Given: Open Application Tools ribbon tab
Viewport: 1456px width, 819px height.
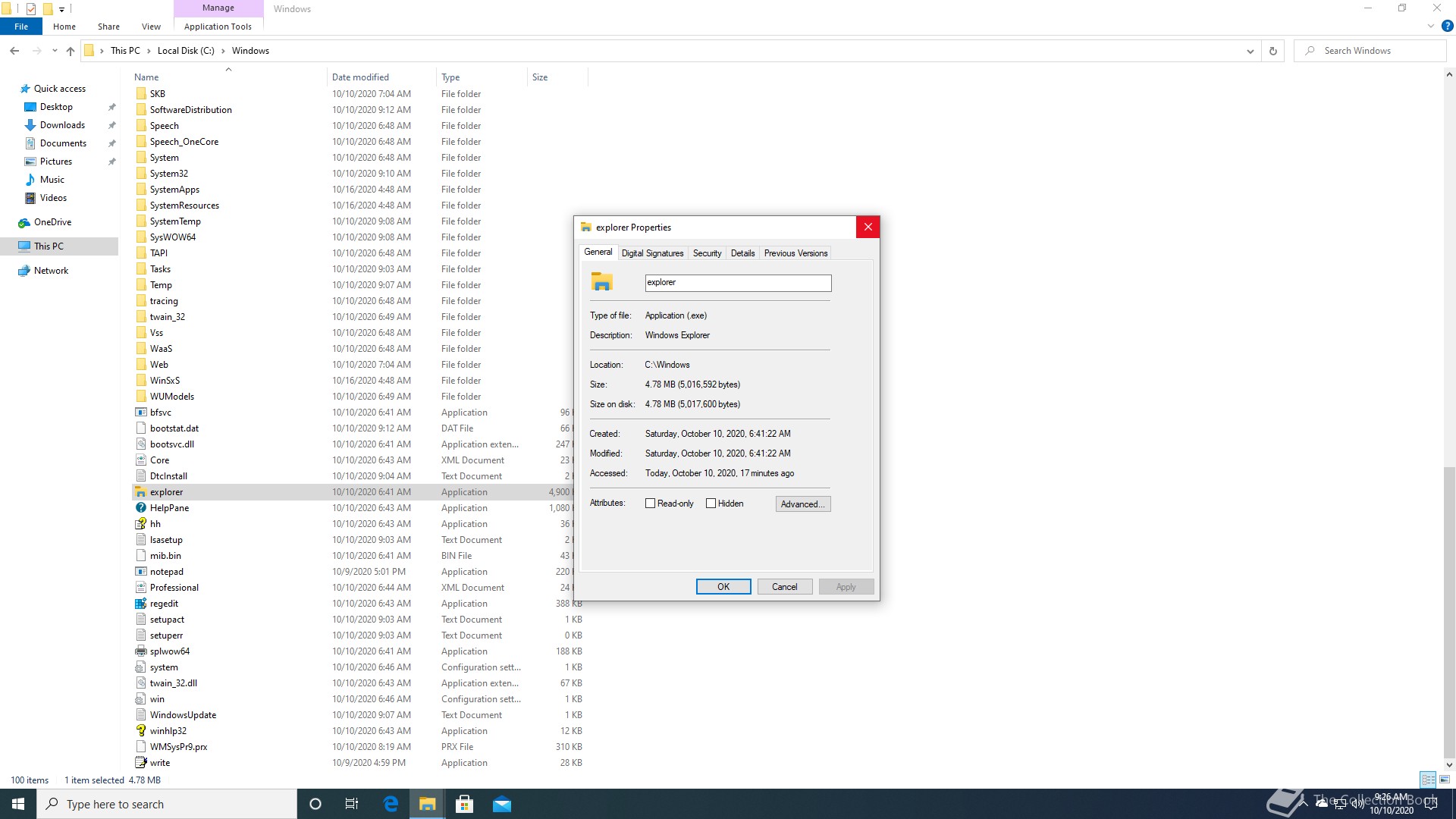Looking at the screenshot, I should [218, 27].
